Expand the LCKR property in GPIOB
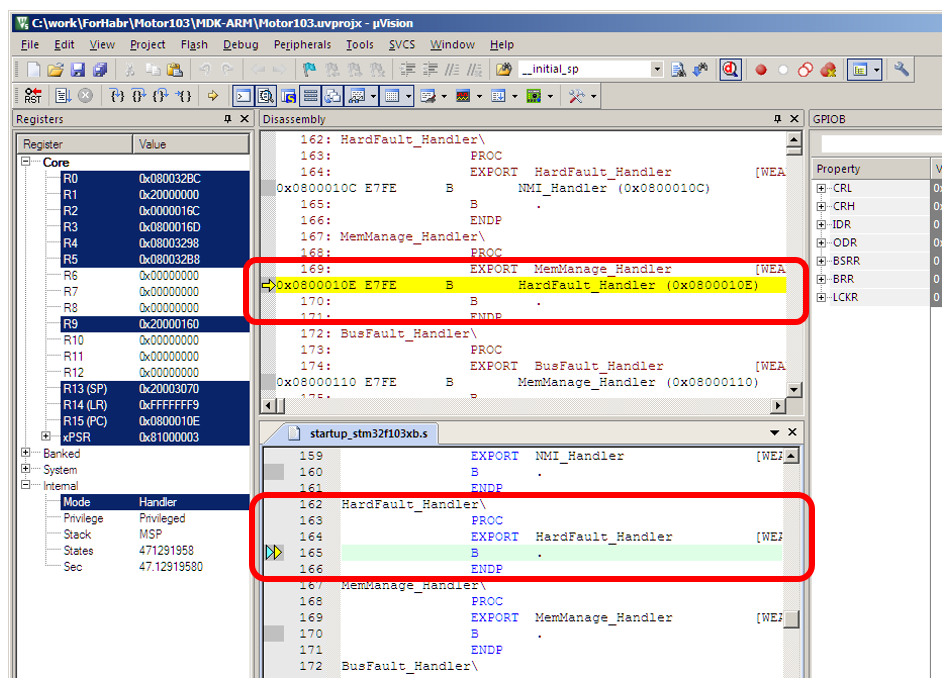This screenshot has width=949, height=684. pos(821,297)
